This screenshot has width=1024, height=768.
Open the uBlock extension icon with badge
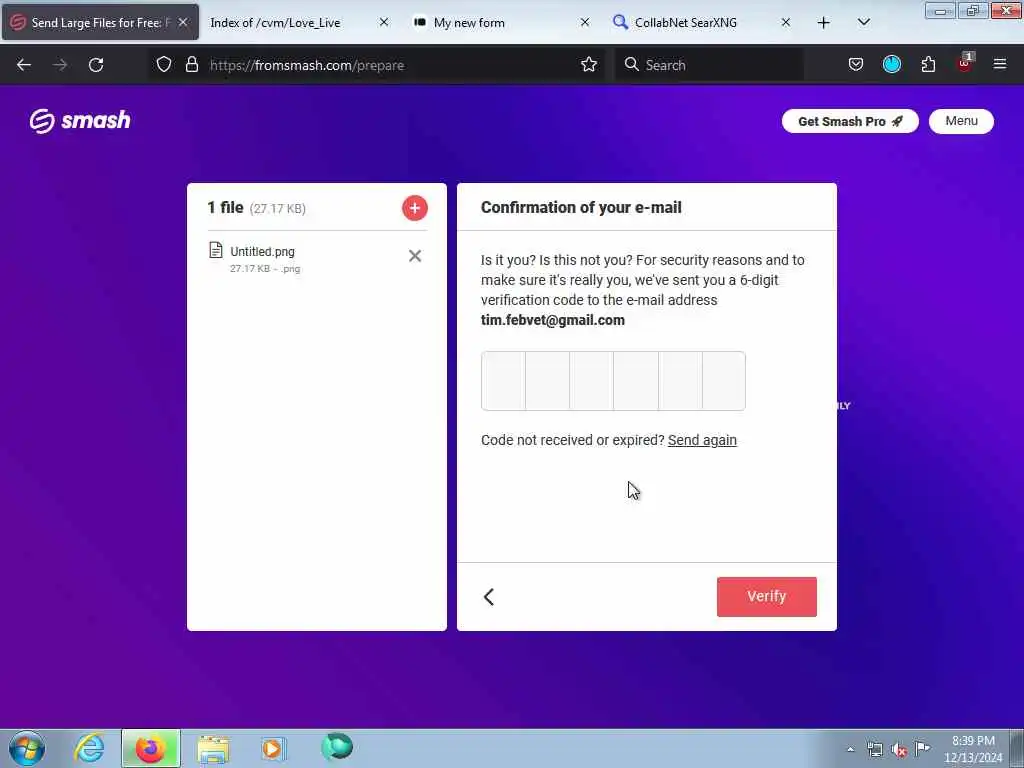(x=965, y=63)
